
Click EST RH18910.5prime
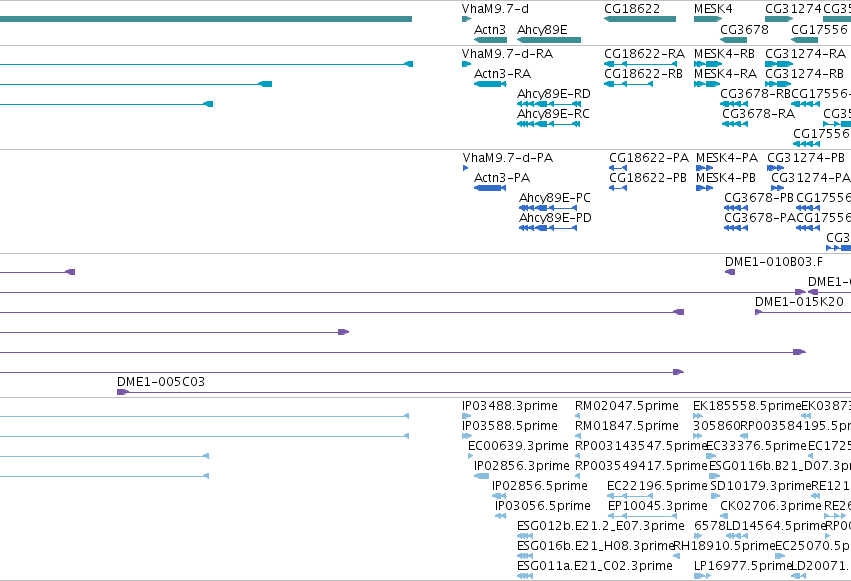point(676,556)
